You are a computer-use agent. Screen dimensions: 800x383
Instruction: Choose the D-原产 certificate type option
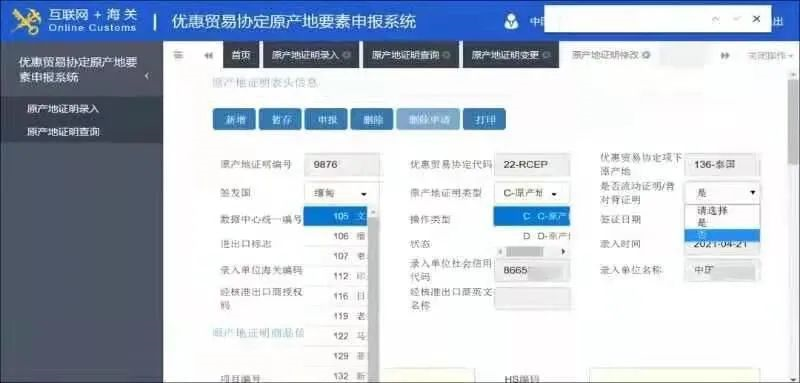[532, 236]
